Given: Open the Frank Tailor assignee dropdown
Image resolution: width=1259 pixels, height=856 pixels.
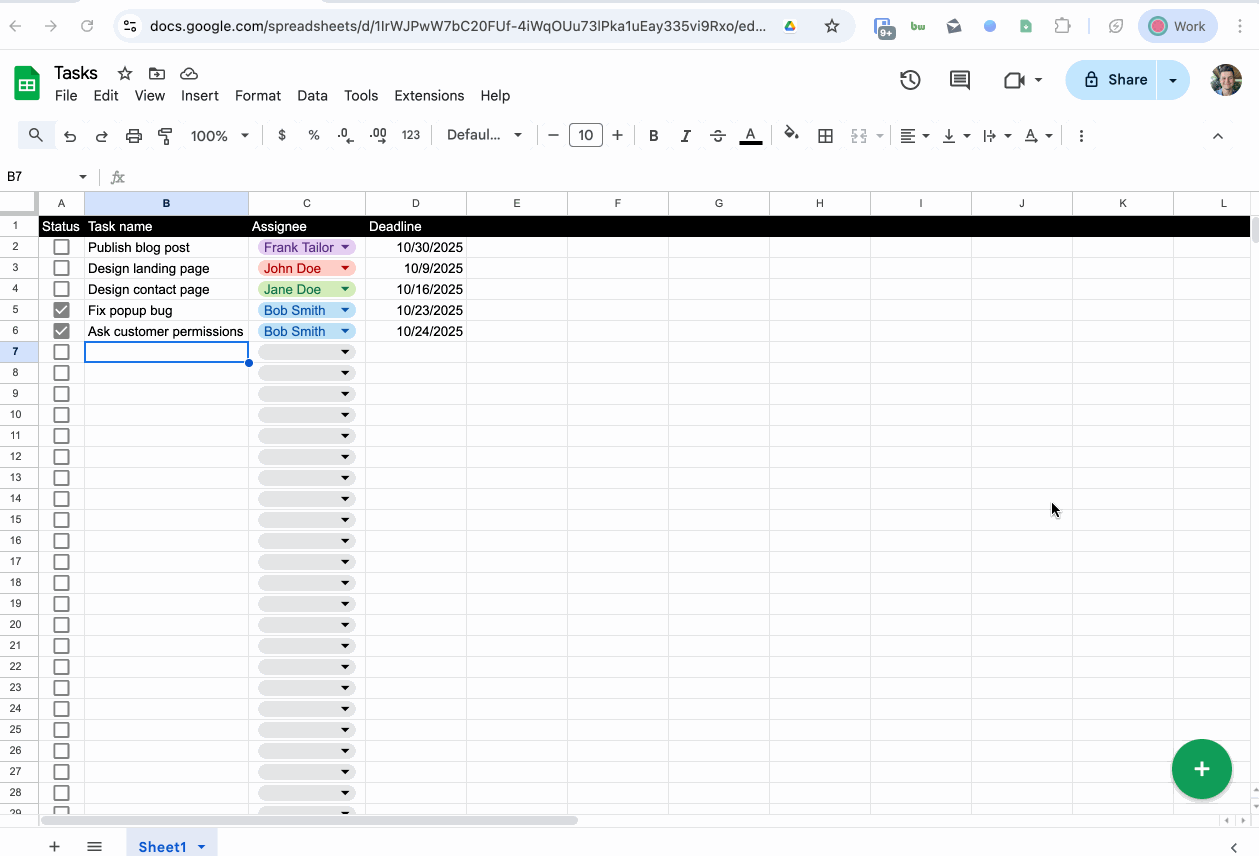Looking at the screenshot, I should click(x=345, y=247).
